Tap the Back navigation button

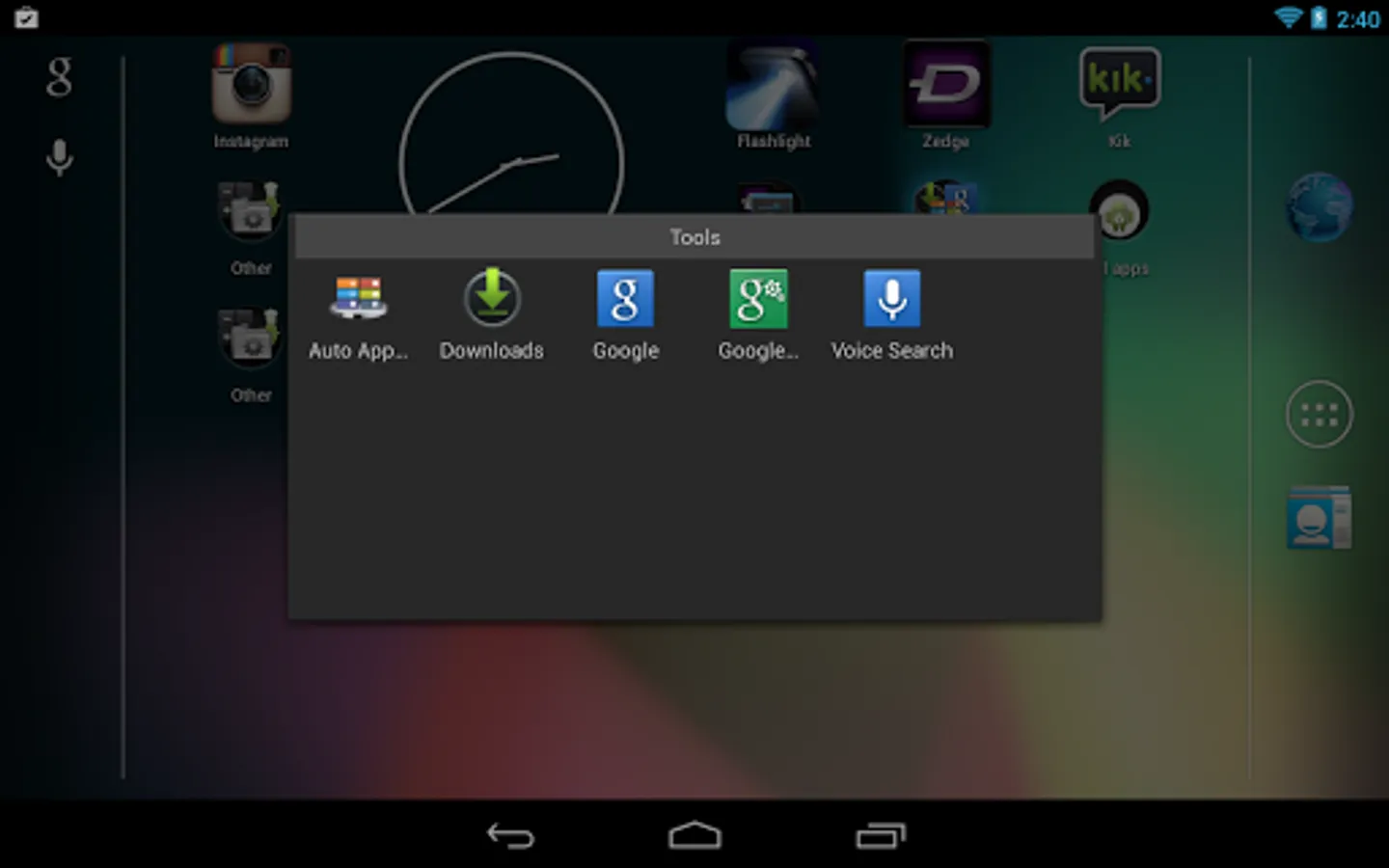coord(510,835)
